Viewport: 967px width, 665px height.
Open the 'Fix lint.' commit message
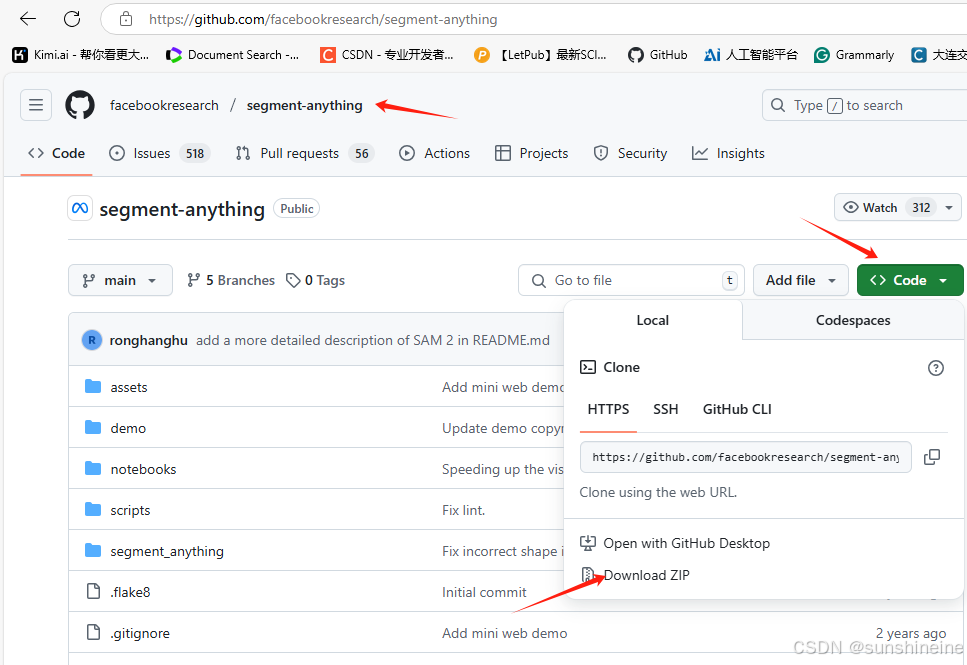(x=464, y=510)
